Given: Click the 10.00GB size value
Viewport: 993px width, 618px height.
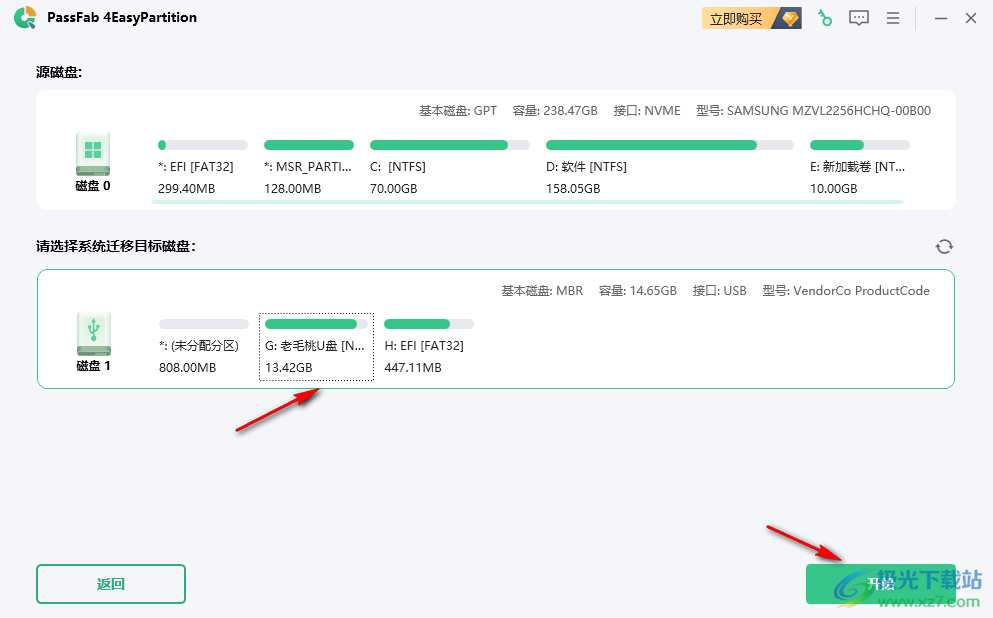Looking at the screenshot, I should (x=833, y=189).
